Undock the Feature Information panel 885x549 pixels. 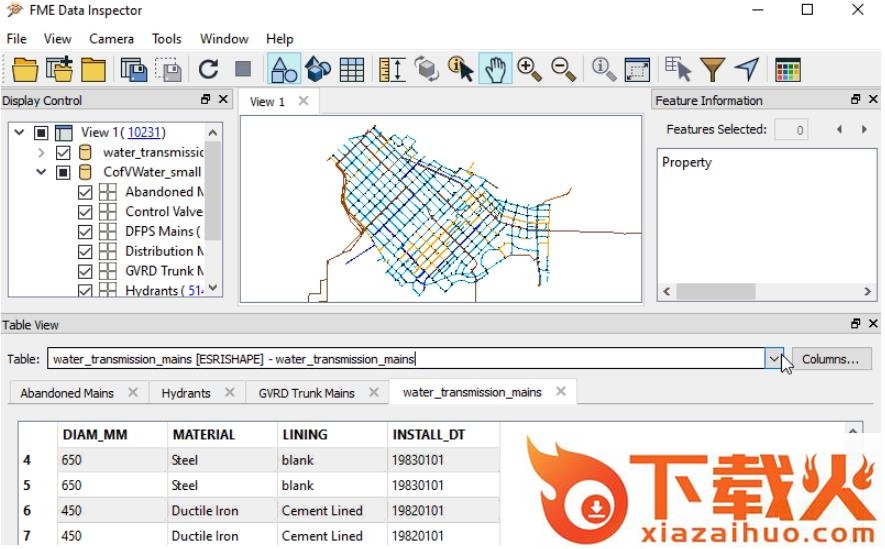pos(856,99)
